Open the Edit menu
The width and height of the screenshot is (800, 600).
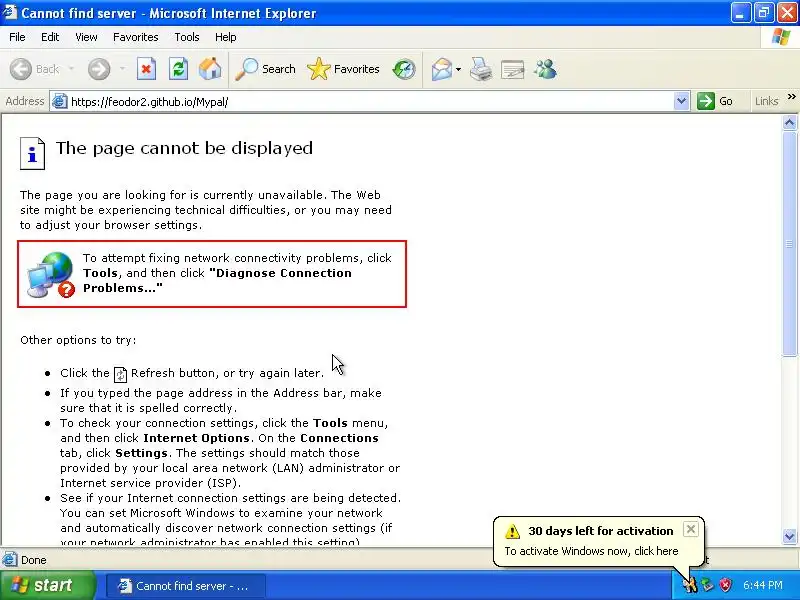pyautogui.click(x=50, y=37)
